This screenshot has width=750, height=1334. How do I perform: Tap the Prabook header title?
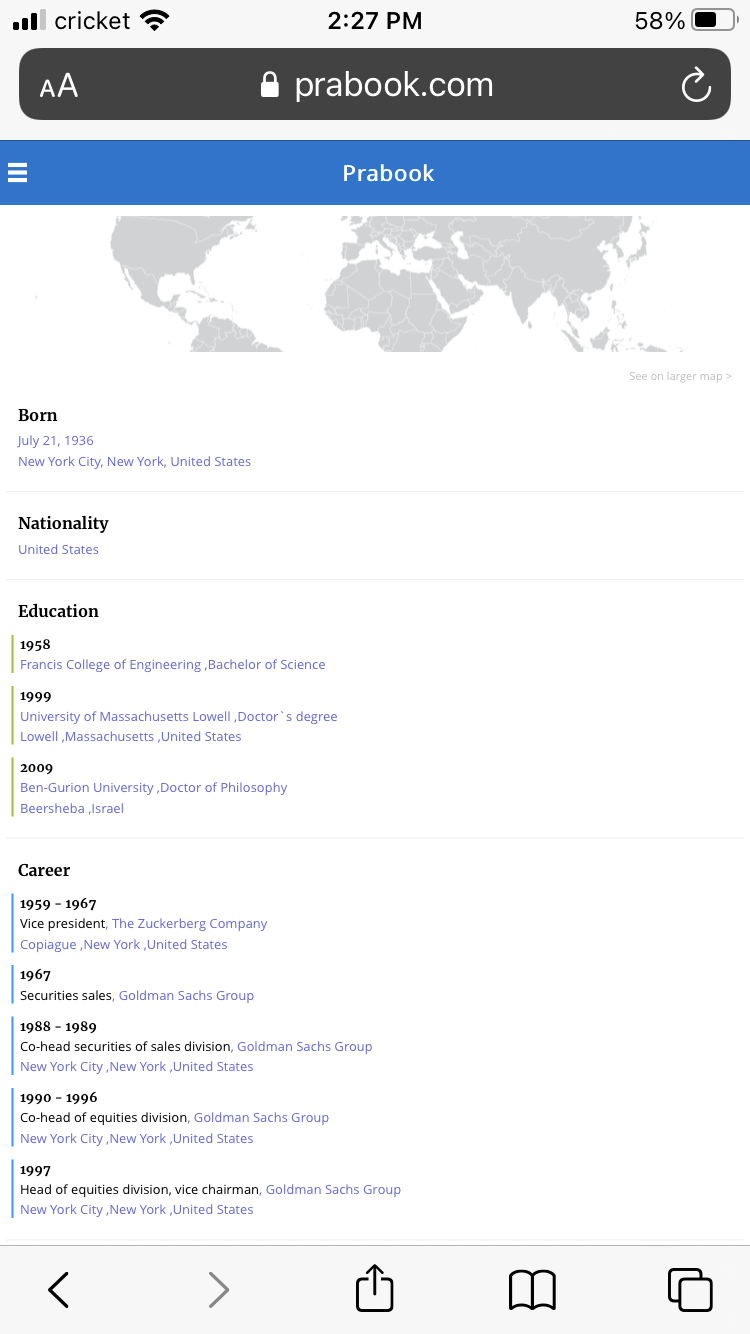point(388,173)
